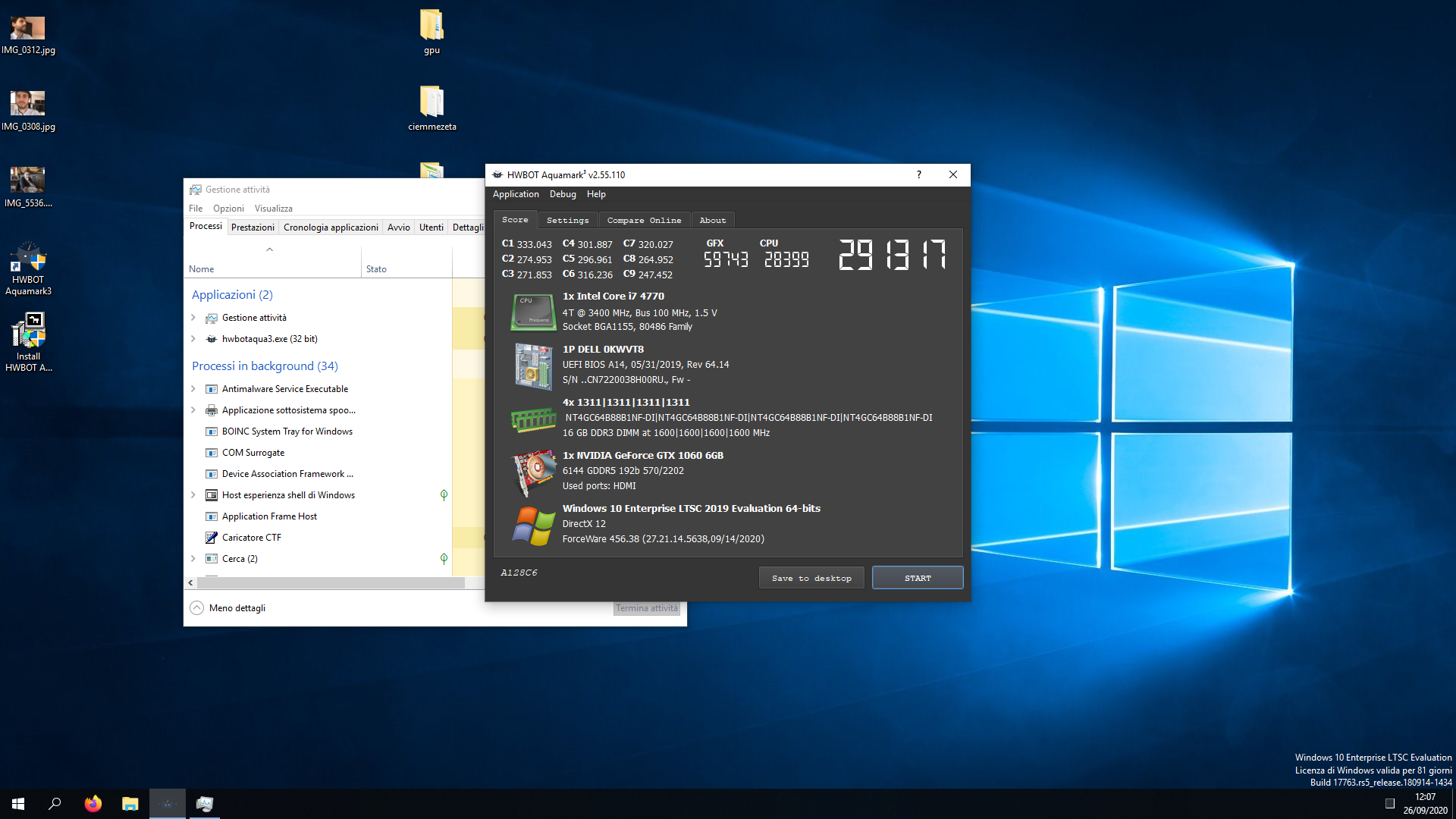Viewport: 1456px width, 819px height.
Task: Click the RAM module icon in Aquamark
Action: (x=534, y=419)
